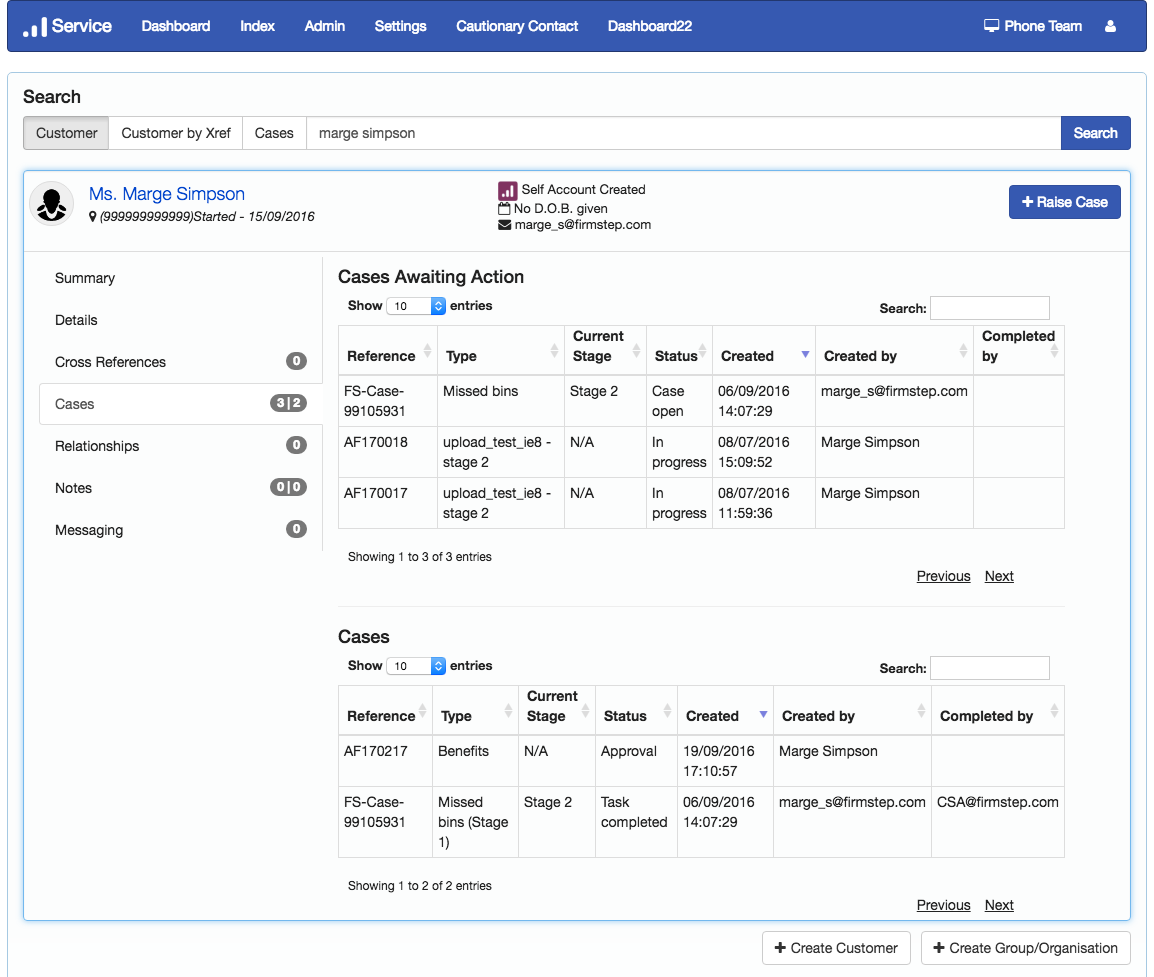The image size is (1154, 977).
Task: Sort Awaiting Action table by Type
Action: click(500, 351)
